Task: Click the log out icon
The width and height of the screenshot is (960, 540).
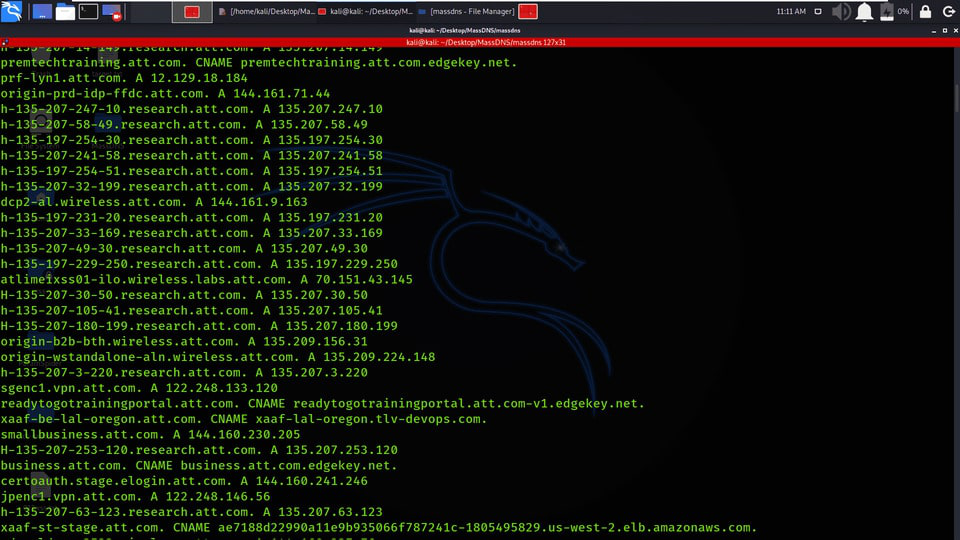Action: [x=948, y=12]
